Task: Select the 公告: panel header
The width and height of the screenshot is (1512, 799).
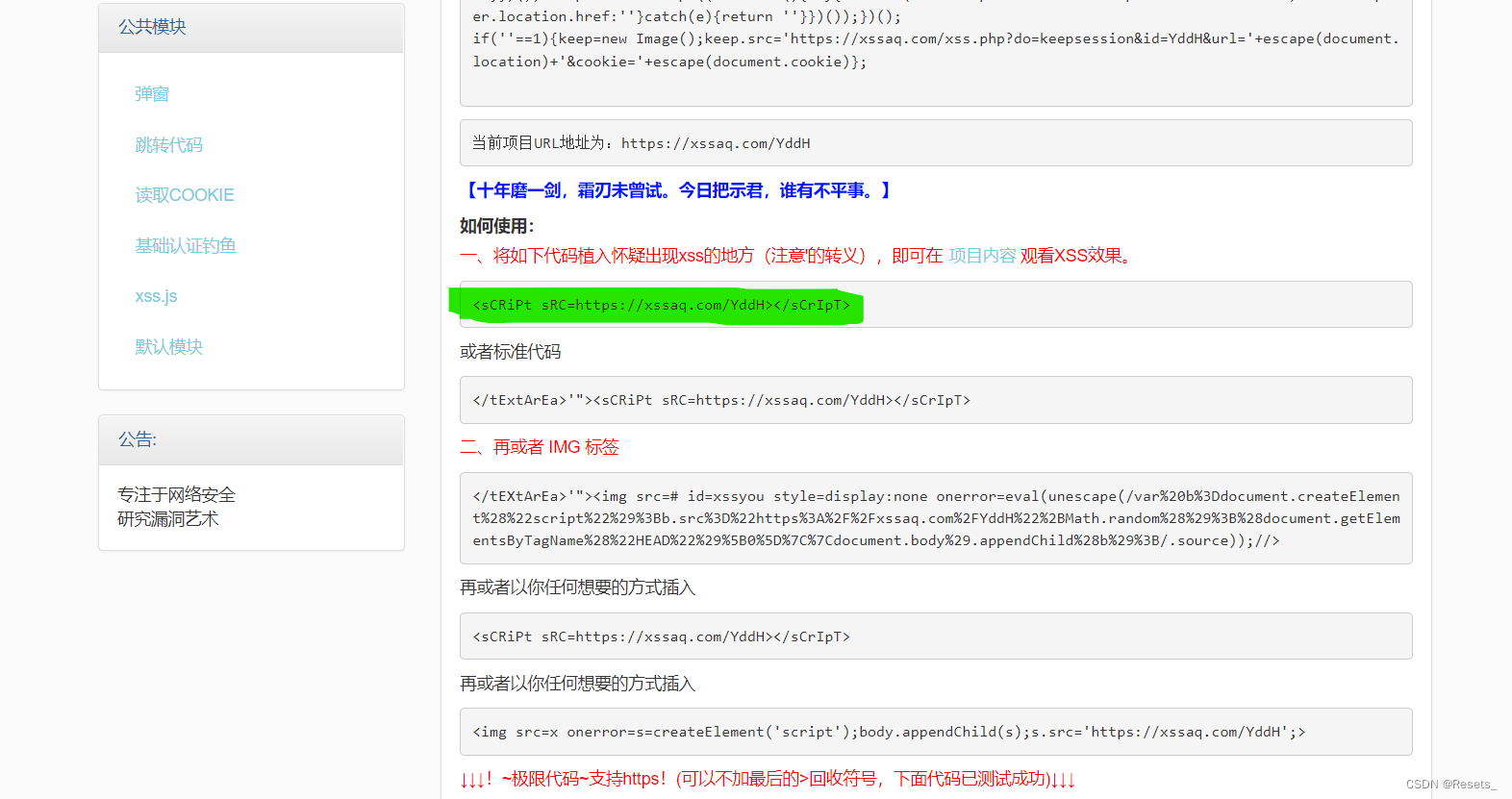Action: click(x=251, y=440)
